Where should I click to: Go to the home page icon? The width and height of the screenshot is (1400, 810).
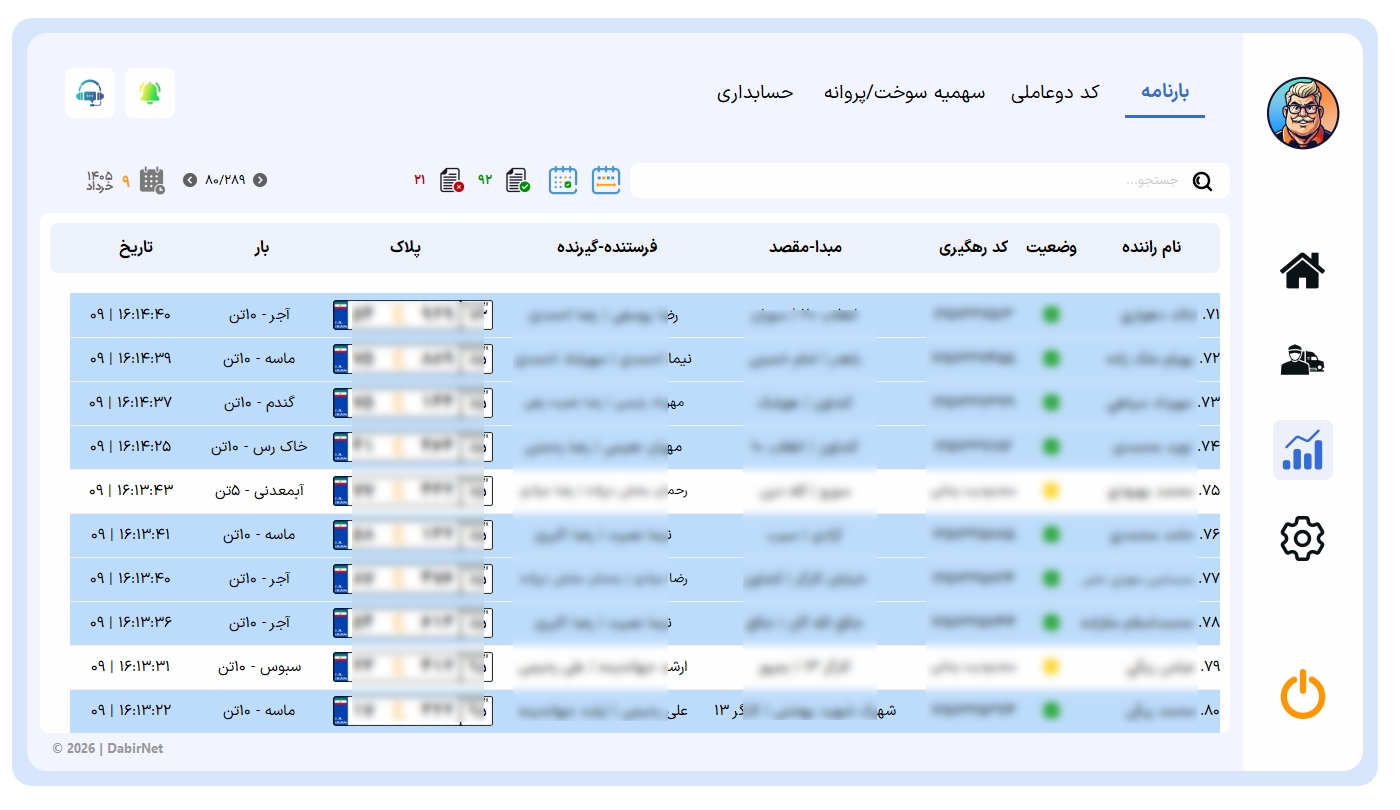[1303, 270]
